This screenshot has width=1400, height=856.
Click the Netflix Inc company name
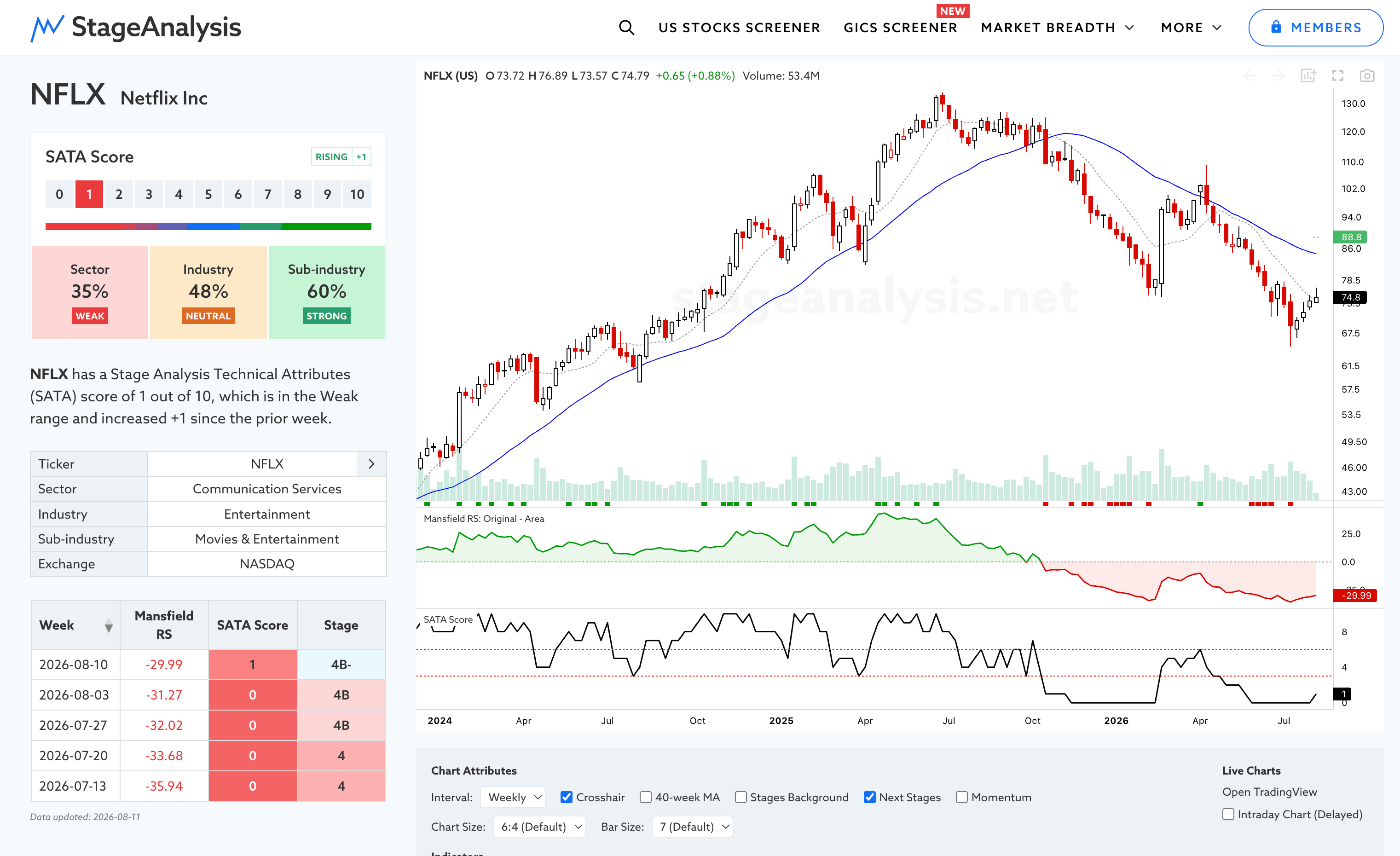(164, 98)
